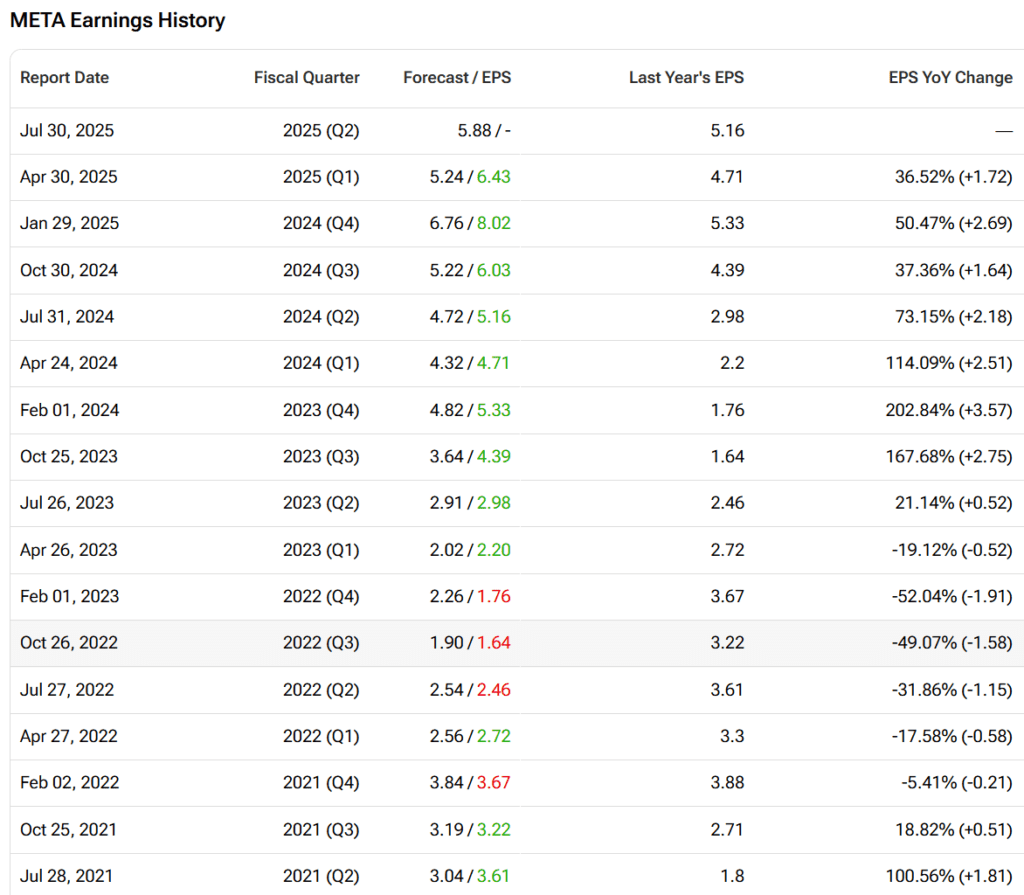Select the "2.02 / 2.20" forecast and EPS cell
This screenshot has height=895, width=1024.
tap(470, 550)
